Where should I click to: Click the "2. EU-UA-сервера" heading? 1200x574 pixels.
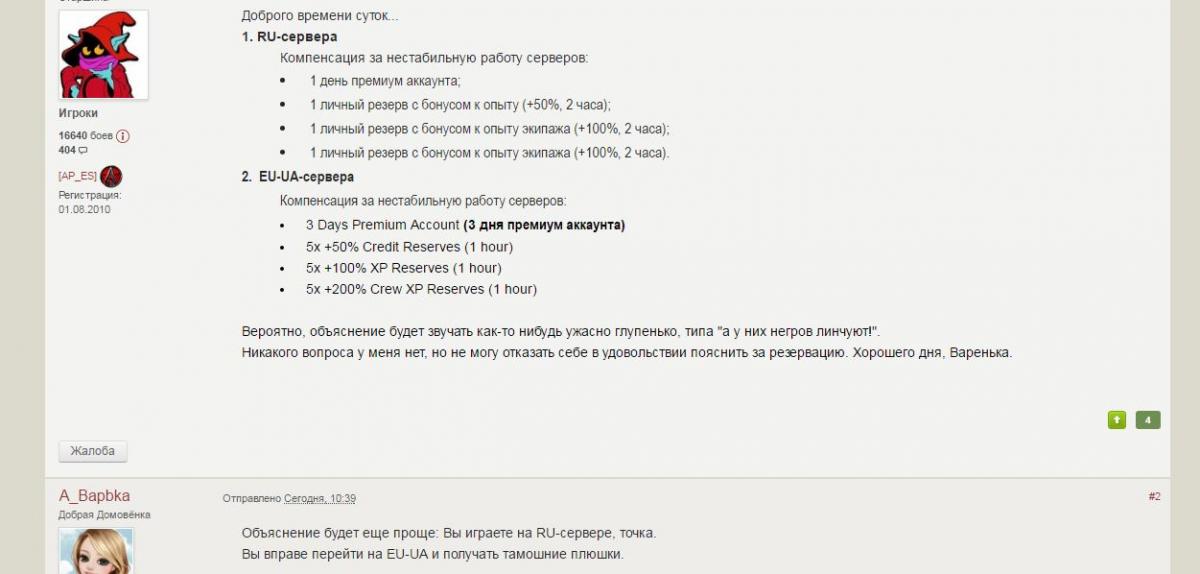(298, 177)
